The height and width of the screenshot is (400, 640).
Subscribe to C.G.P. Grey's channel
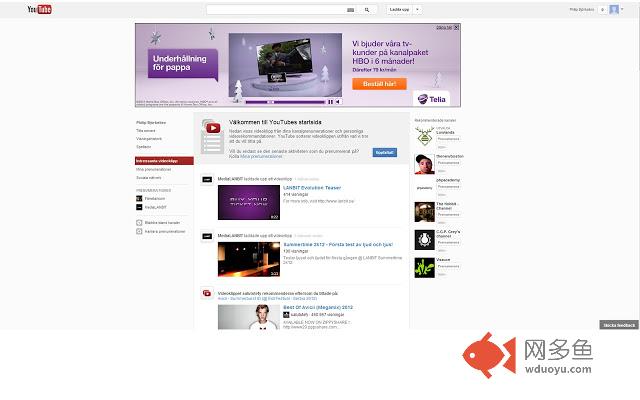coord(449,242)
